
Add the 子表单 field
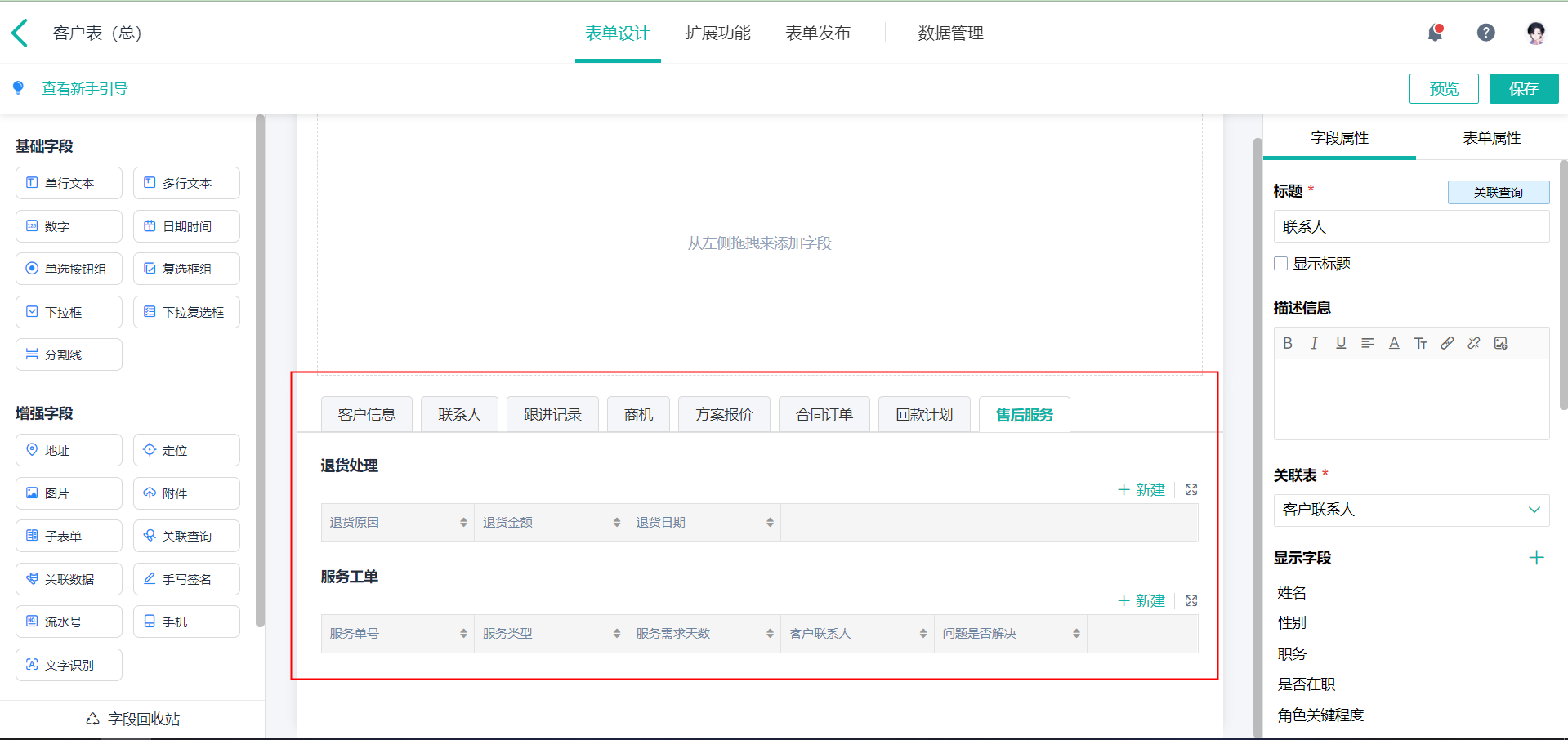click(69, 536)
